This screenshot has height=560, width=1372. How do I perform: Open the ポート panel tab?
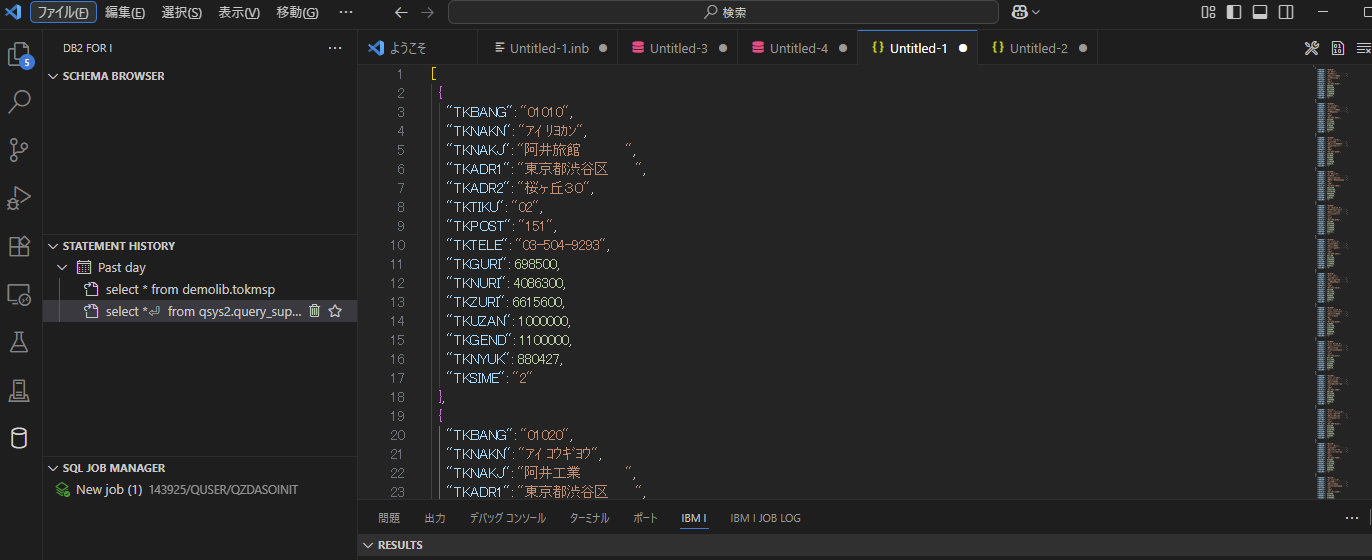(x=645, y=518)
